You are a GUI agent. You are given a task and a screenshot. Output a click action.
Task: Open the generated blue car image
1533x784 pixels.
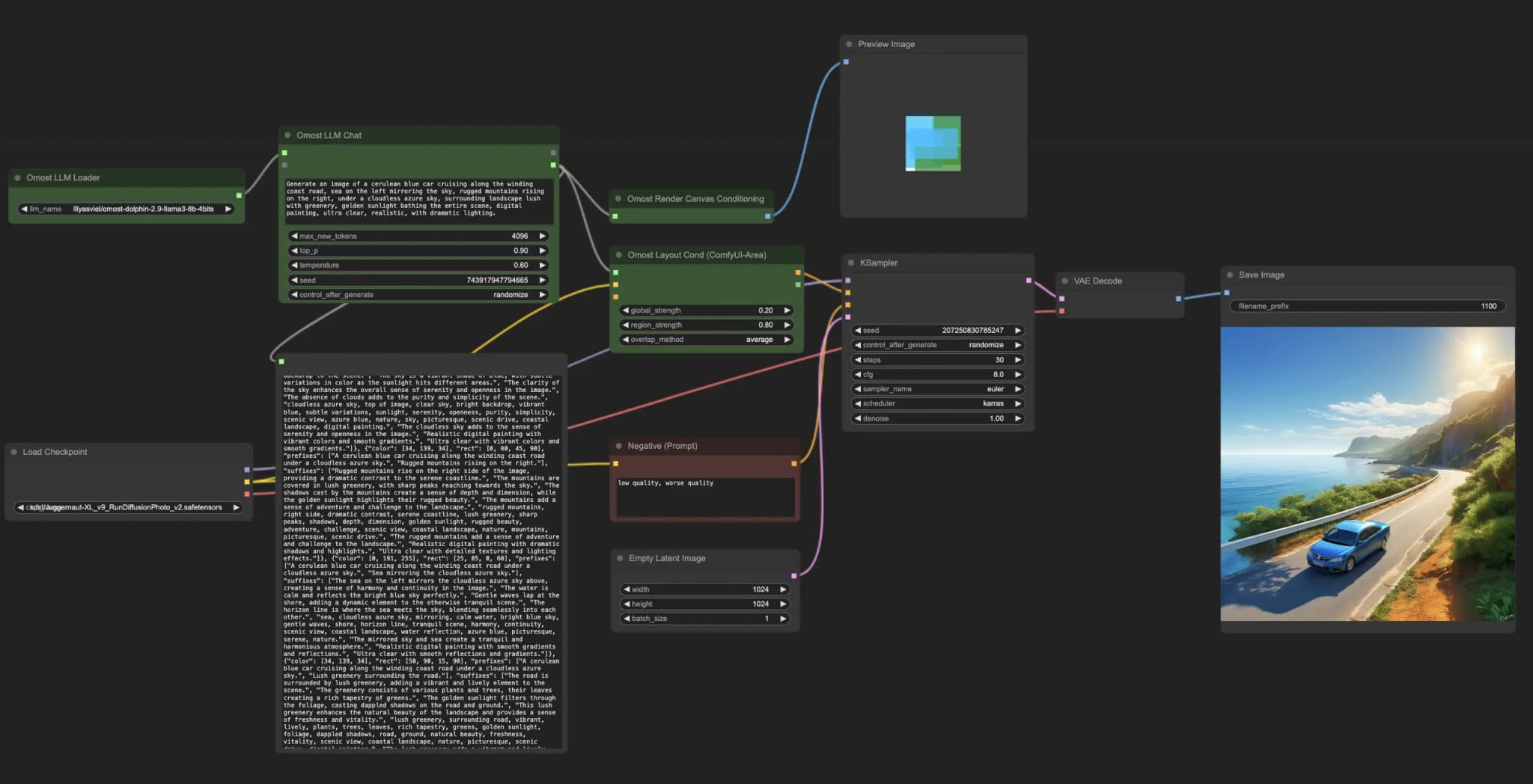[1368, 474]
